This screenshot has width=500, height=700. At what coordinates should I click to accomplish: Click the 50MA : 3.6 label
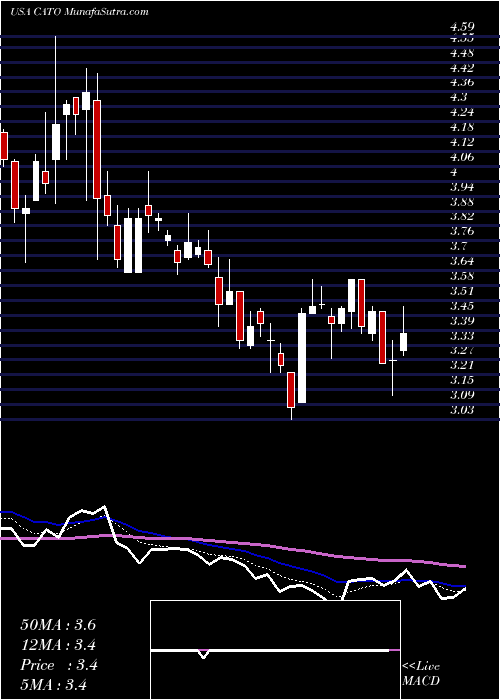pyautogui.click(x=58, y=625)
